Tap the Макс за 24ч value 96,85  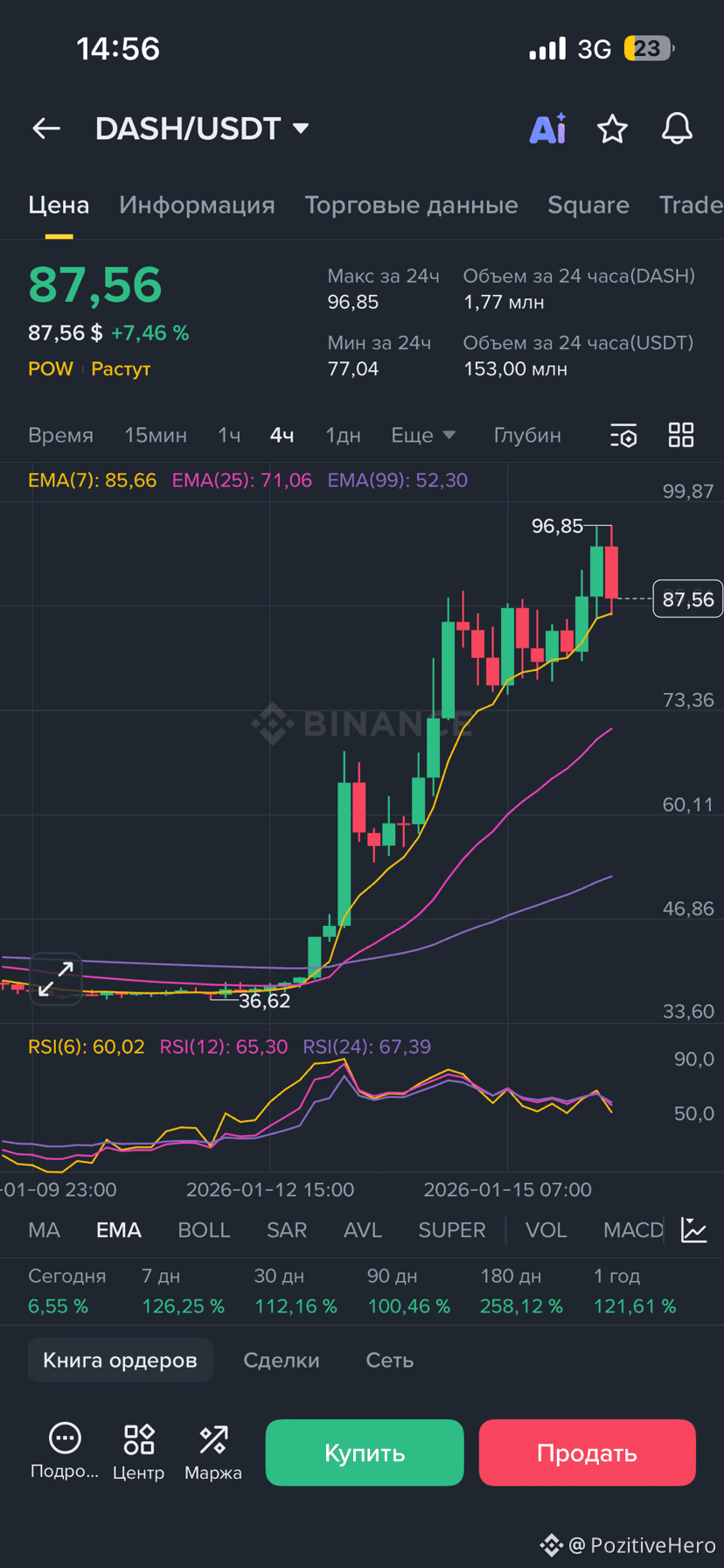[353, 302]
